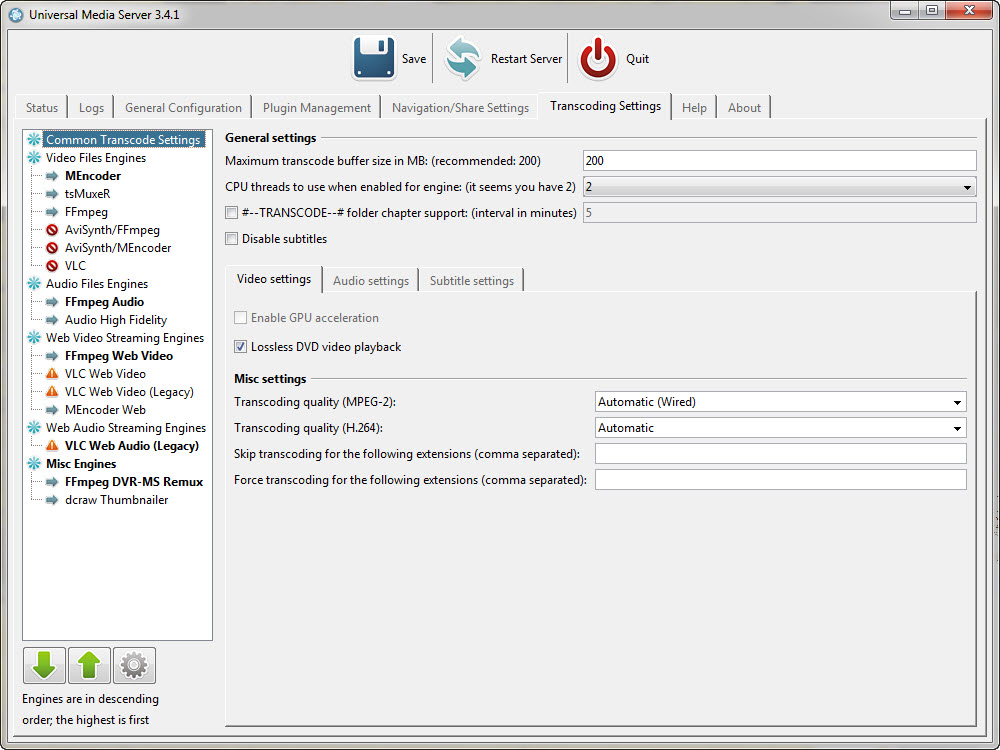Click snowflake icon beside Misc Engines
Viewport: 1000px width, 750px height.
(x=34, y=464)
